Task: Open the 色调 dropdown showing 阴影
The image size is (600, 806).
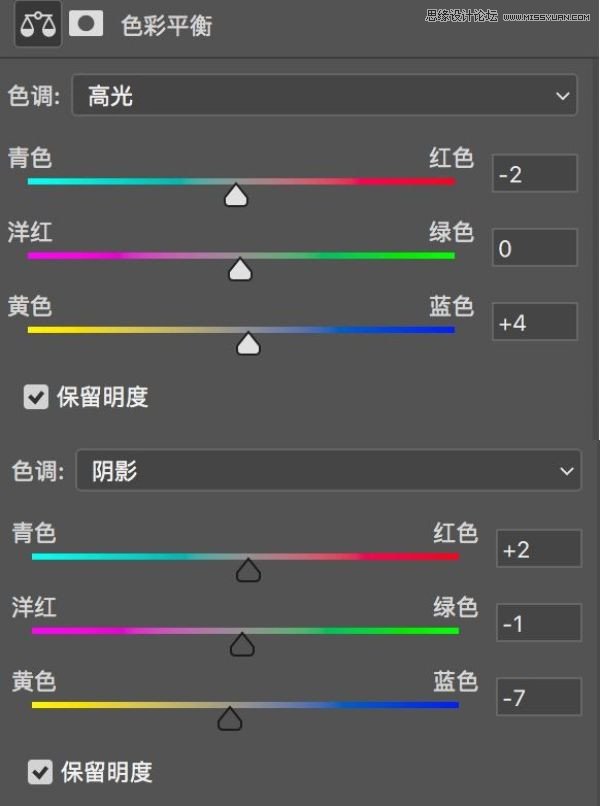Action: tap(328, 470)
